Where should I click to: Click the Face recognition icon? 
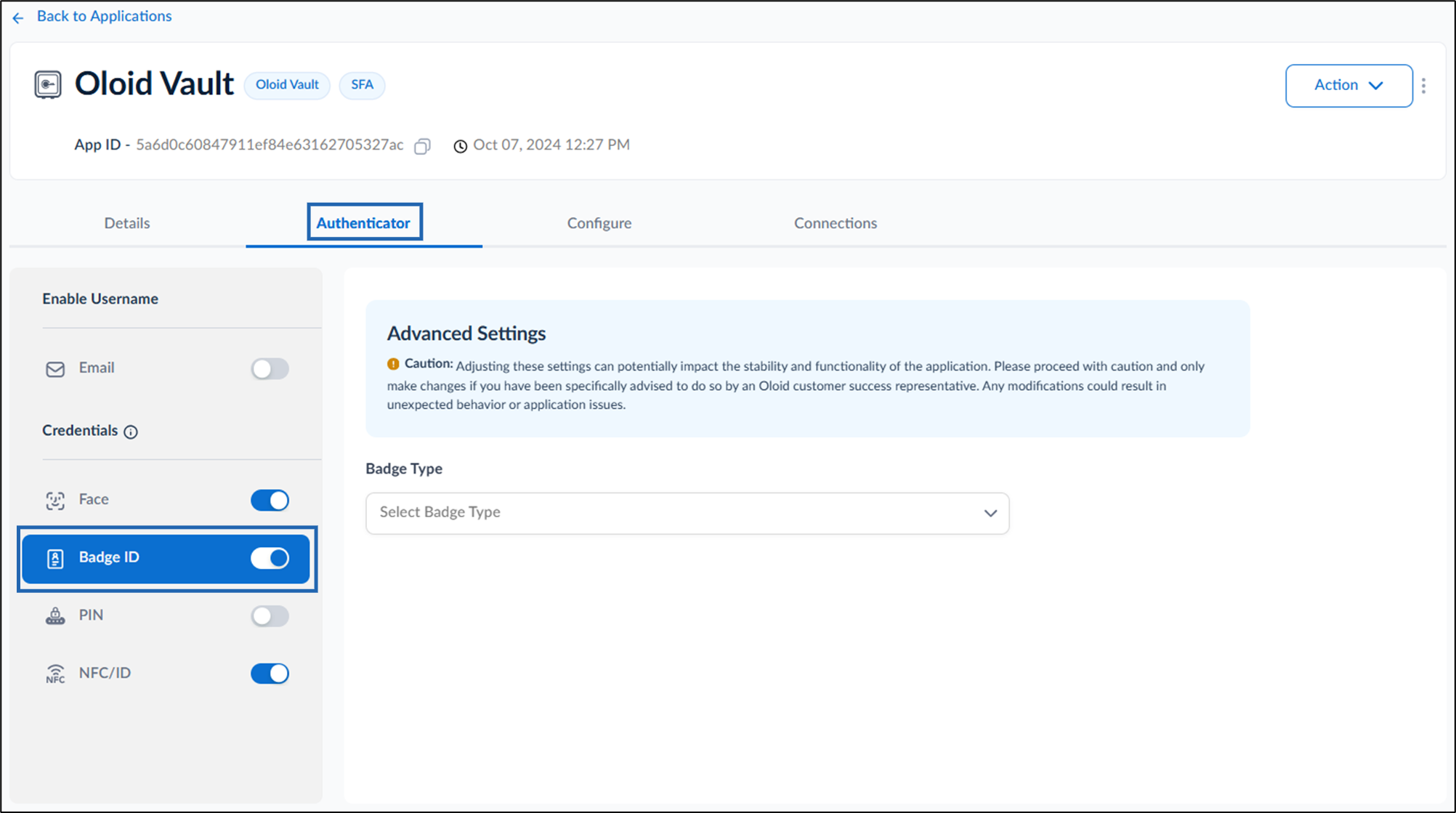(x=55, y=501)
